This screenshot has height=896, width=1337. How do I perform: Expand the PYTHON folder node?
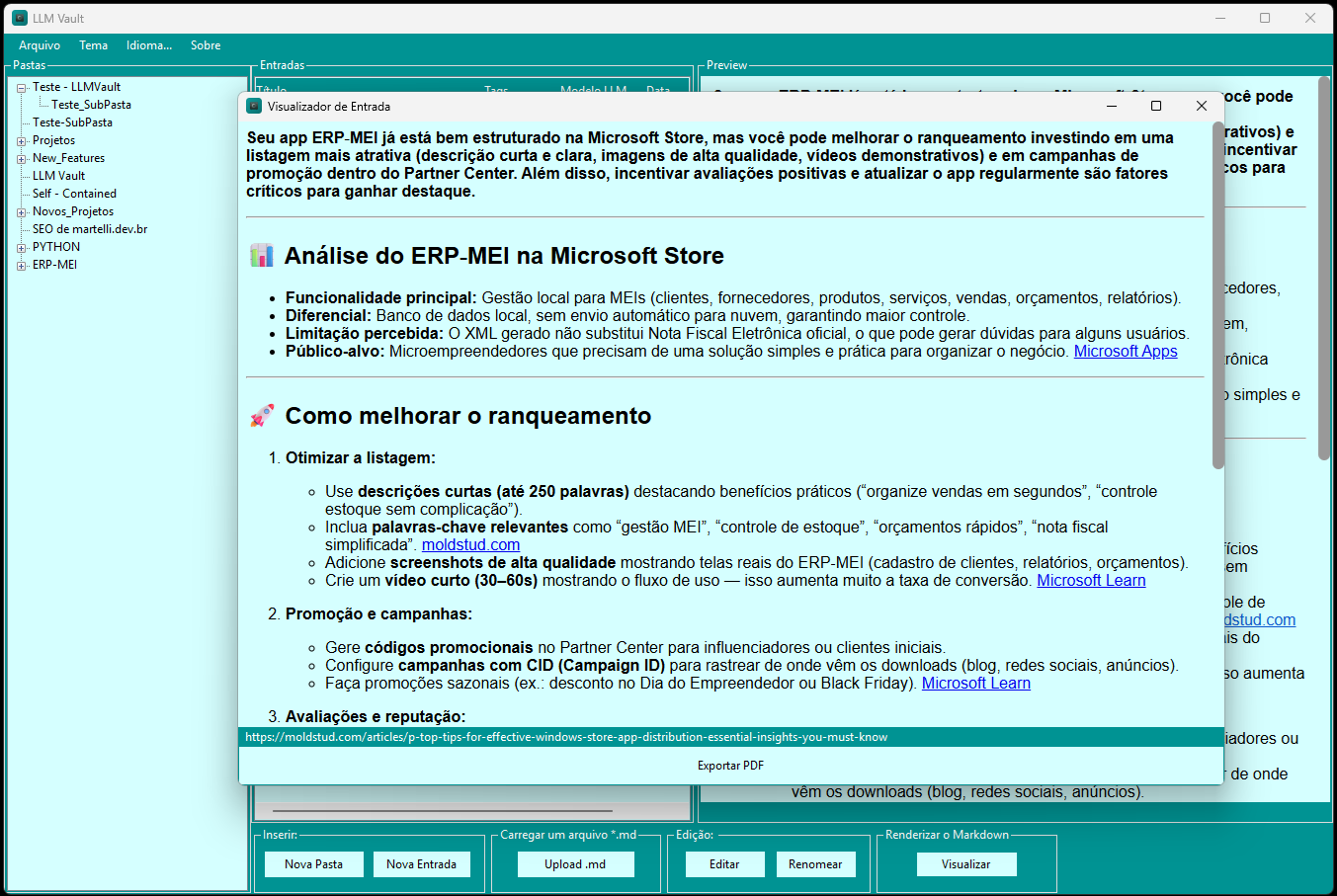pos(22,248)
